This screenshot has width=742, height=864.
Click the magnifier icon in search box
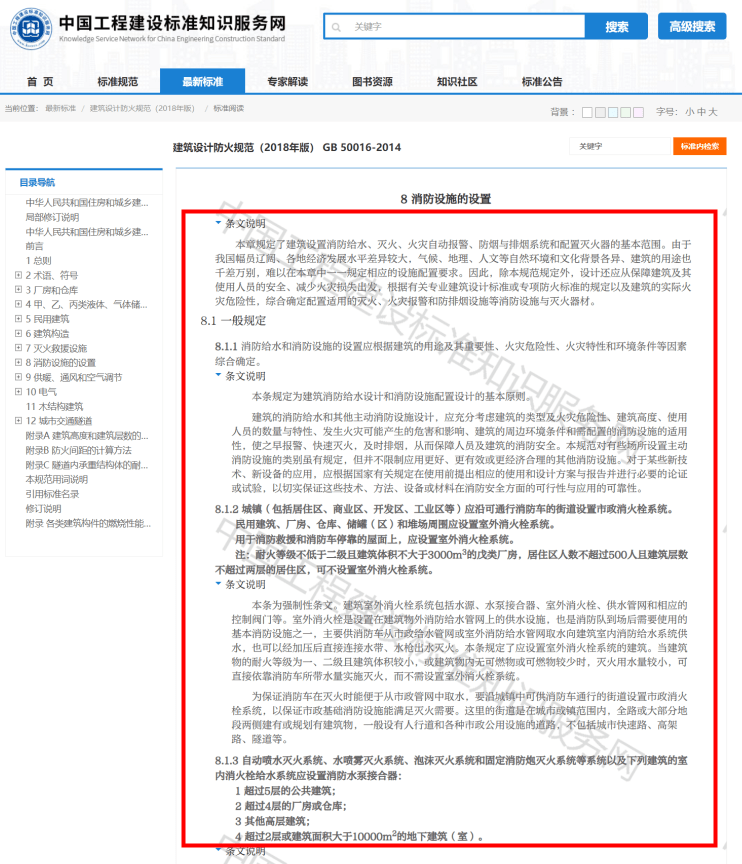[336, 27]
